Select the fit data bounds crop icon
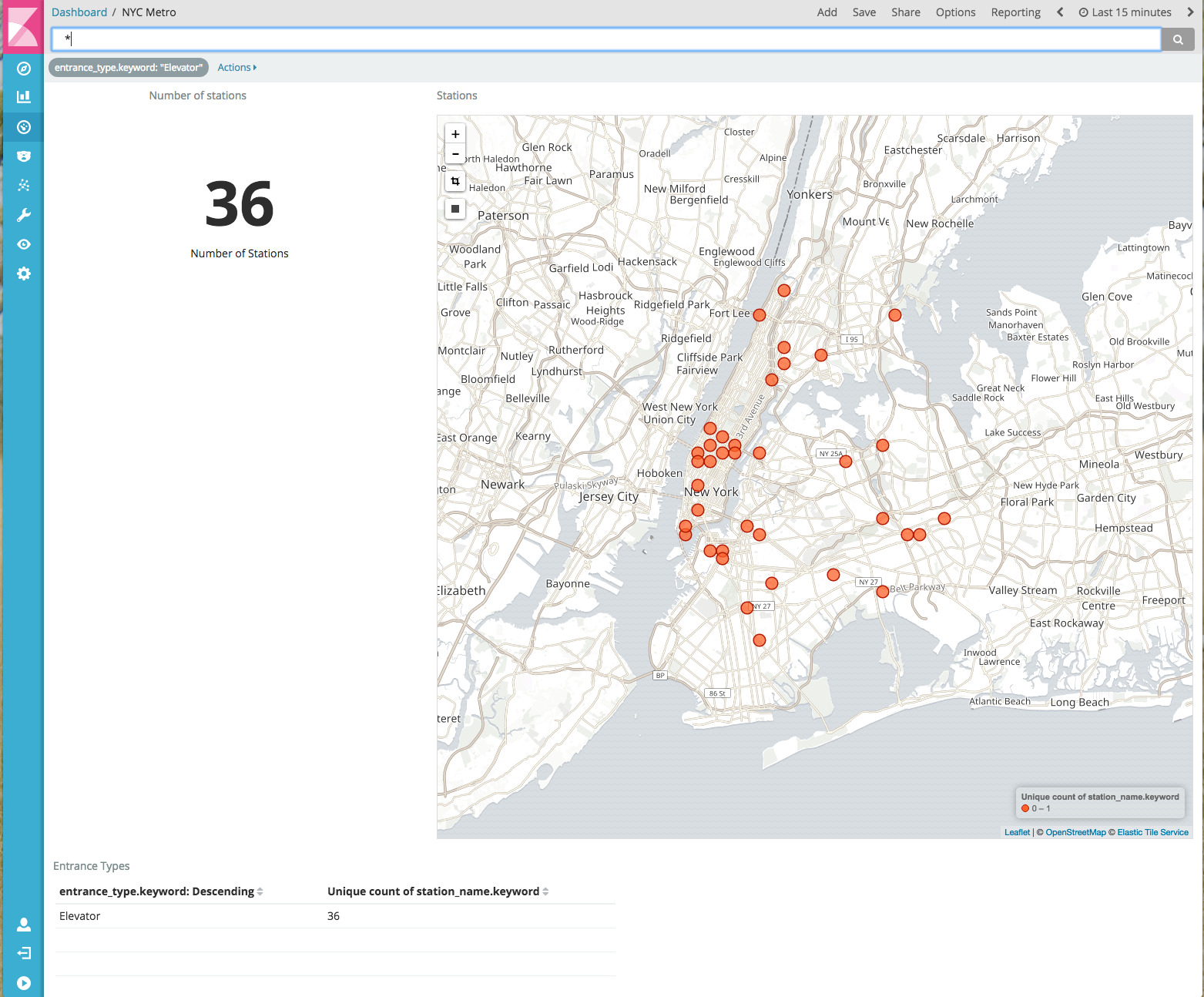The image size is (1204, 997). [455, 181]
